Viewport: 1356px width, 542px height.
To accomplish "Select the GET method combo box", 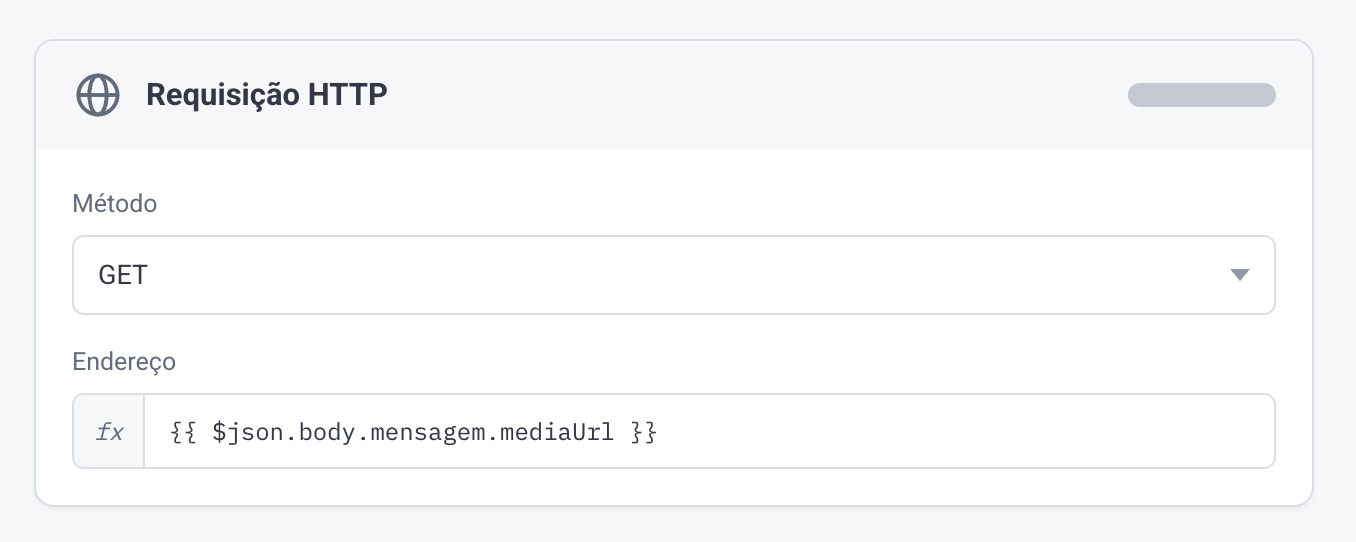I will click(x=674, y=275).
